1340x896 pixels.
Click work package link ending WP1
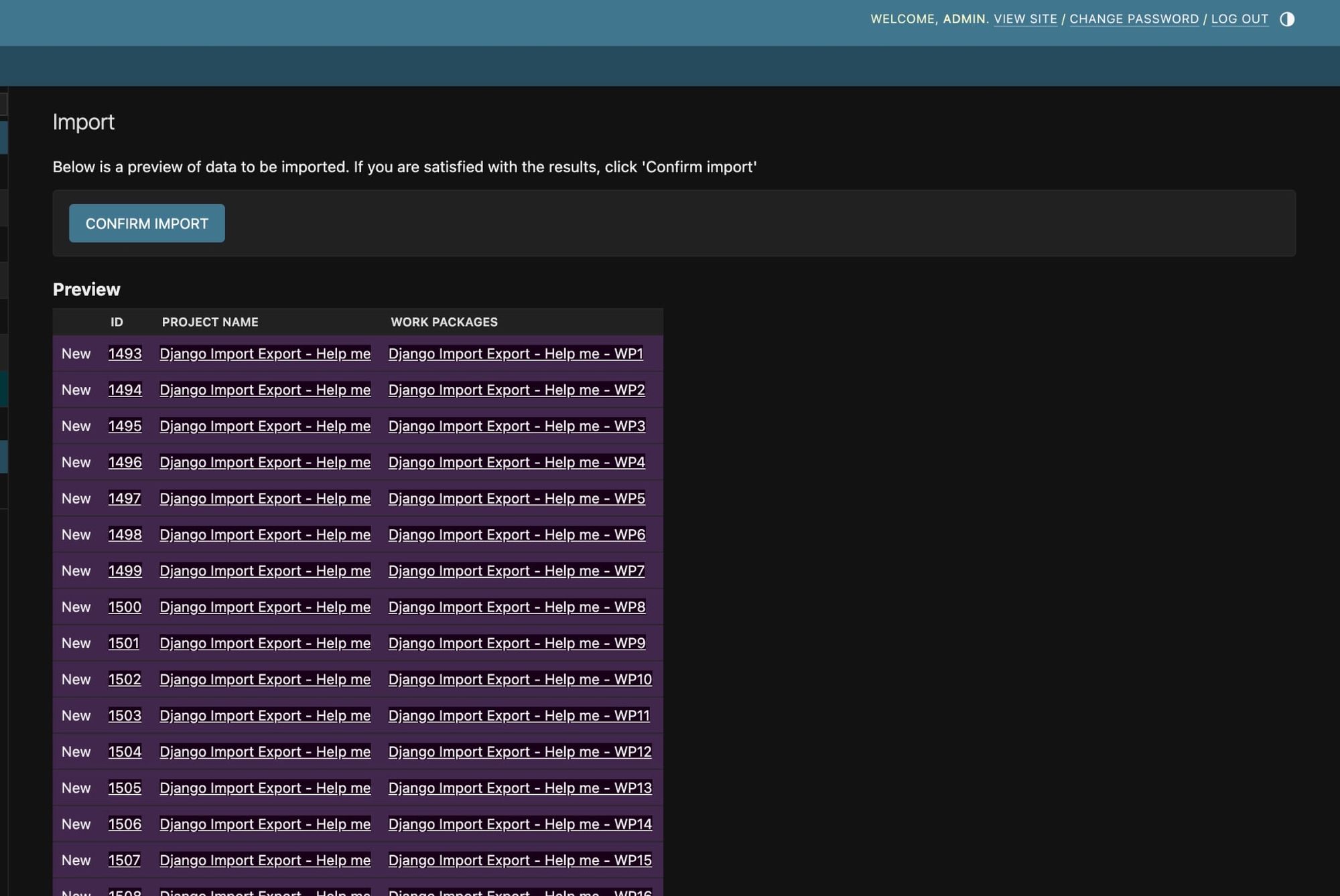(x=516, y=354)
